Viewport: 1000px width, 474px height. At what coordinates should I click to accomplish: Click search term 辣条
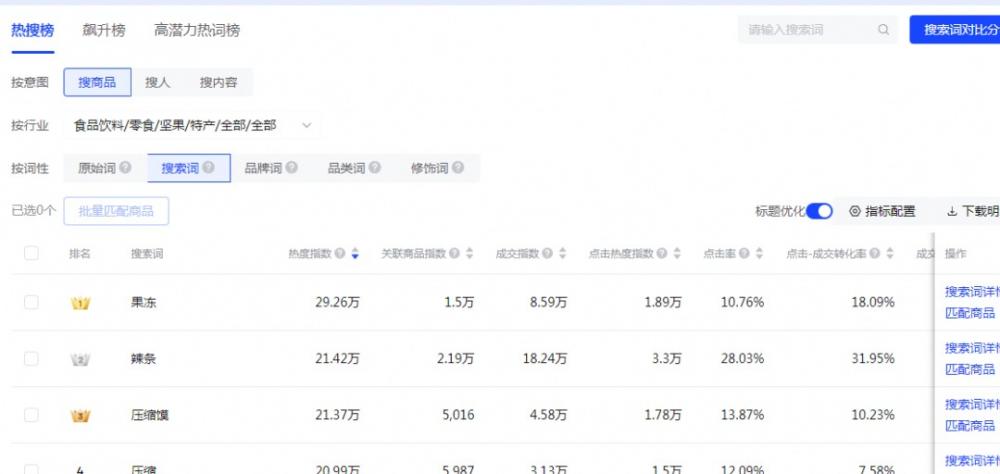coord(143,359)
